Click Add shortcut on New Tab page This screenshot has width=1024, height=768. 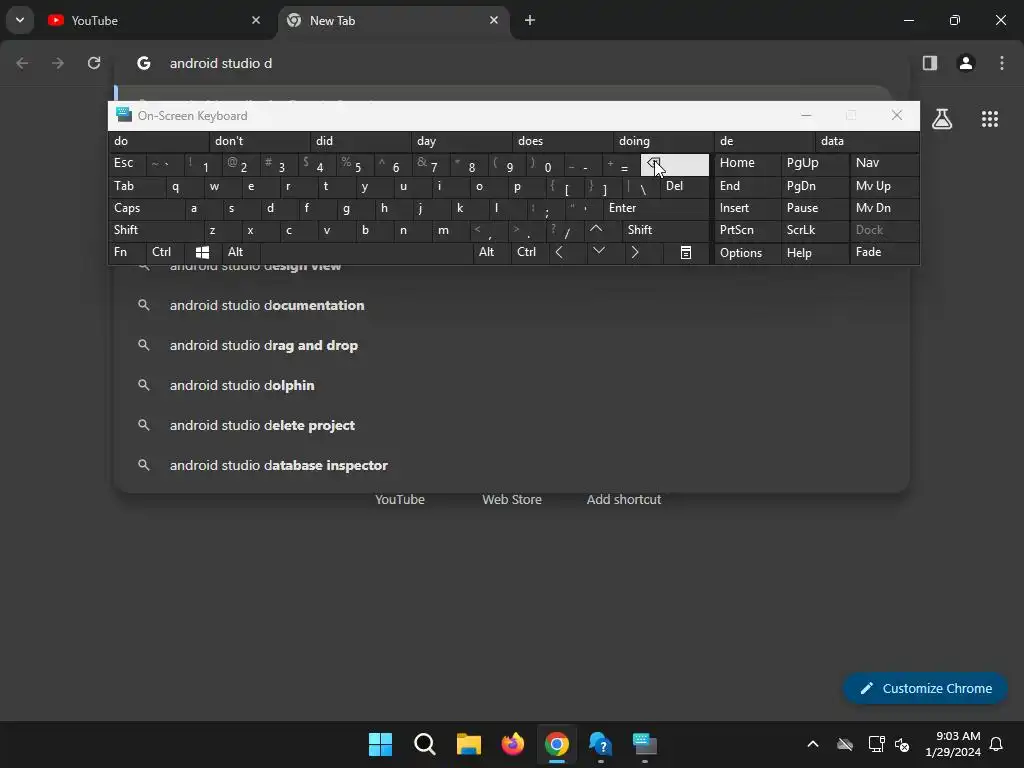(x=624, y=500)
